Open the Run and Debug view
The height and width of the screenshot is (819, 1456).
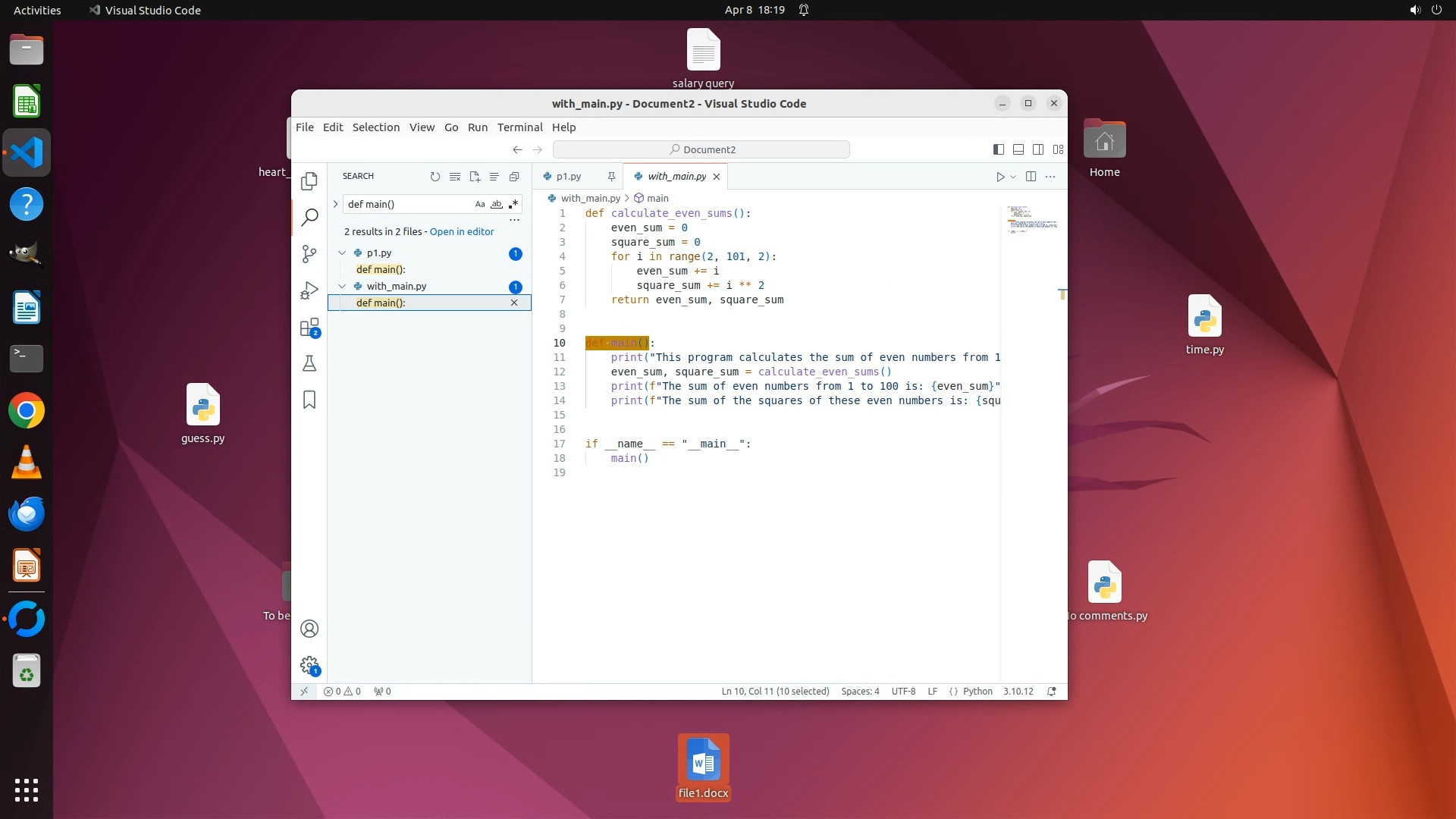point(309,290)
